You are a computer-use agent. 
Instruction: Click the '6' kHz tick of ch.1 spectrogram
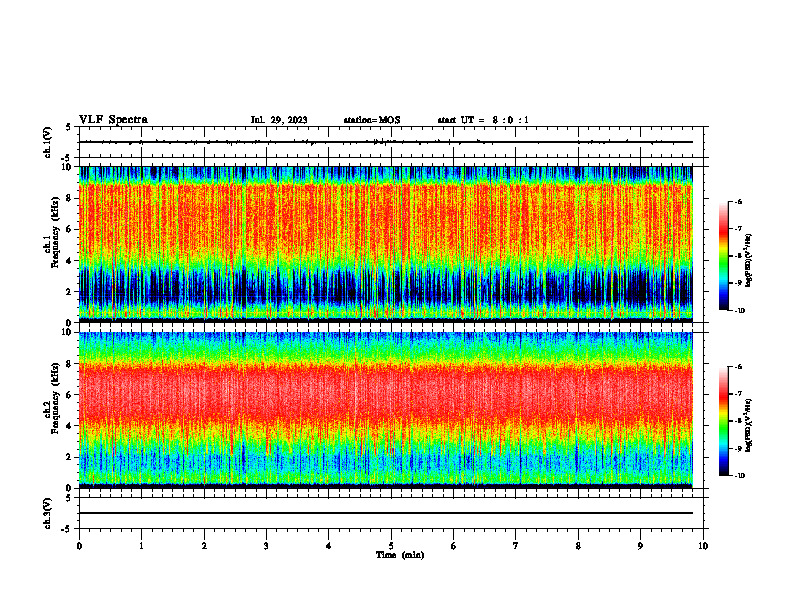(x=69, y=229)
